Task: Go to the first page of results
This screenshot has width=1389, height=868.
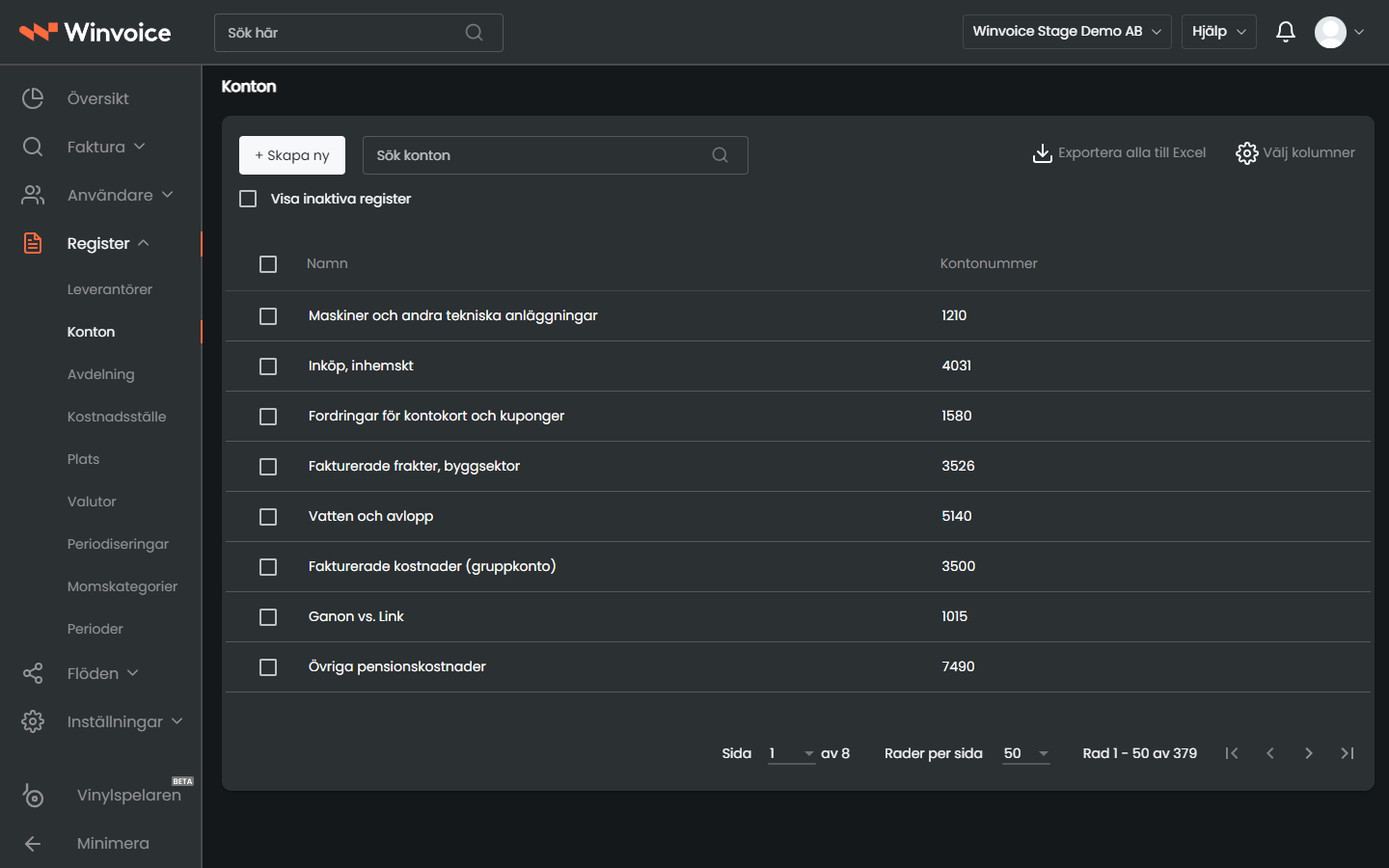Action: [x=1232, y=753]
